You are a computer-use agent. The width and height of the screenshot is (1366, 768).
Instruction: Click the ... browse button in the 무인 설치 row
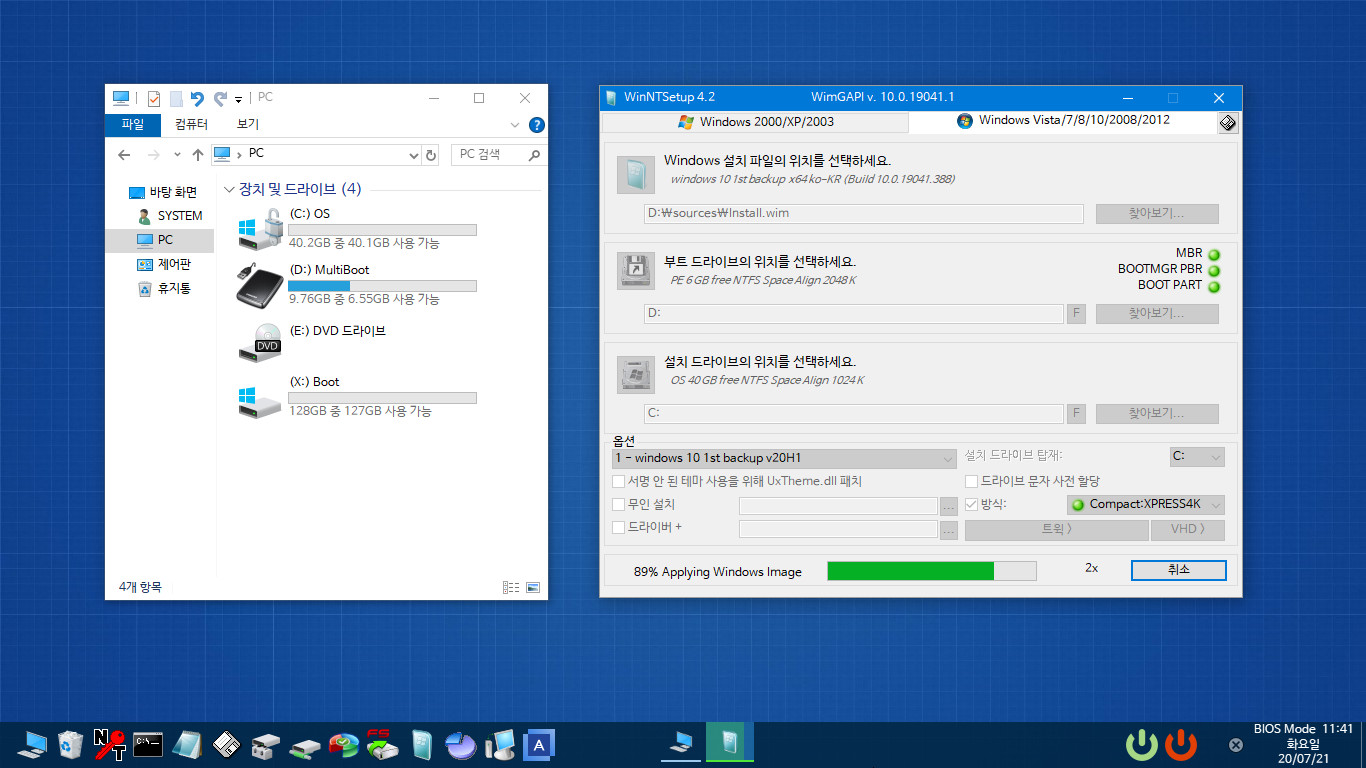click(949, 506)
